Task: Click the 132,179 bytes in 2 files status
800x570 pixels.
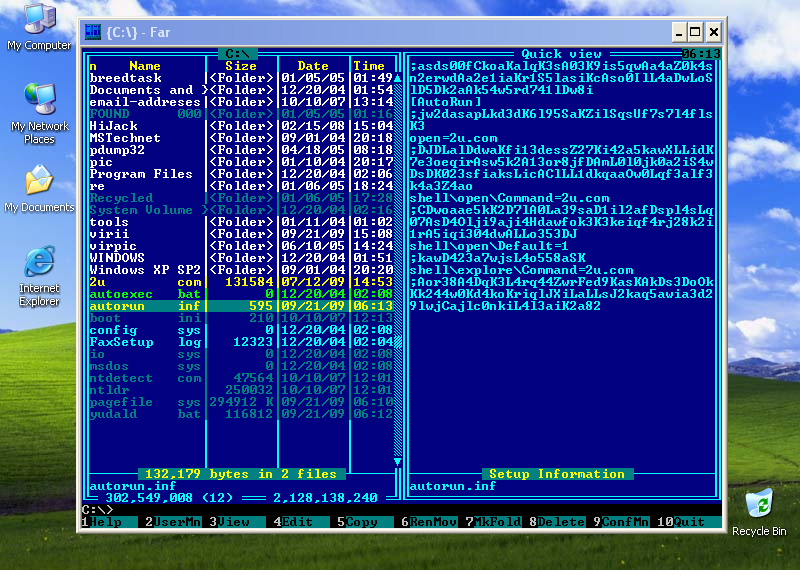Action: coord(241,474)
